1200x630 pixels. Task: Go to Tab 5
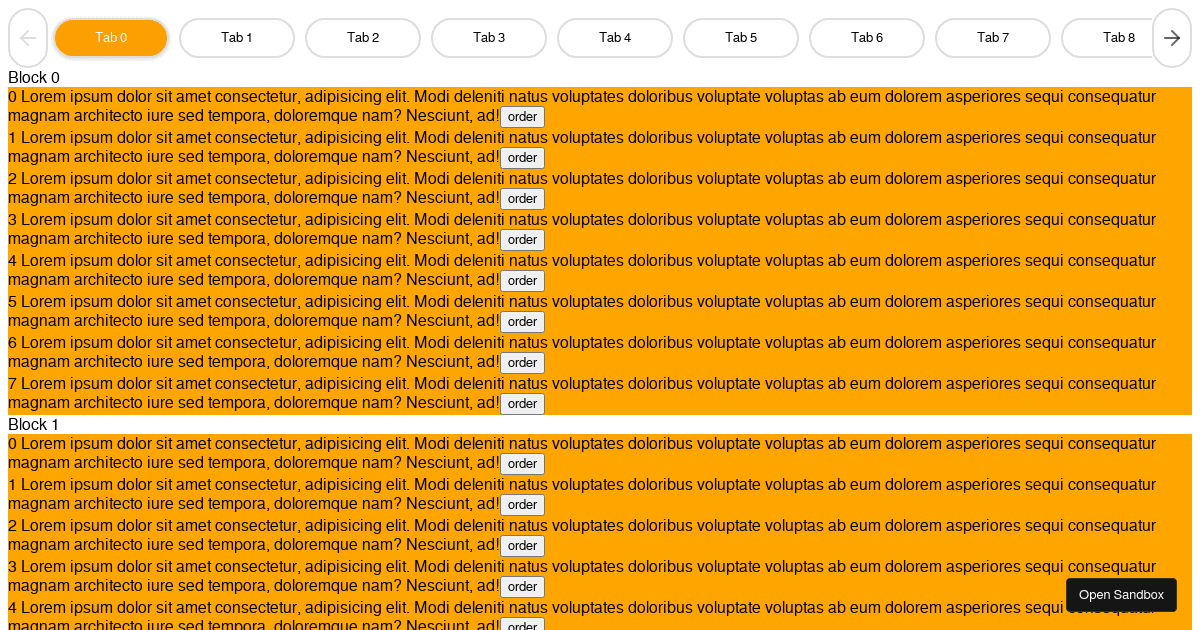pos(741,38)
